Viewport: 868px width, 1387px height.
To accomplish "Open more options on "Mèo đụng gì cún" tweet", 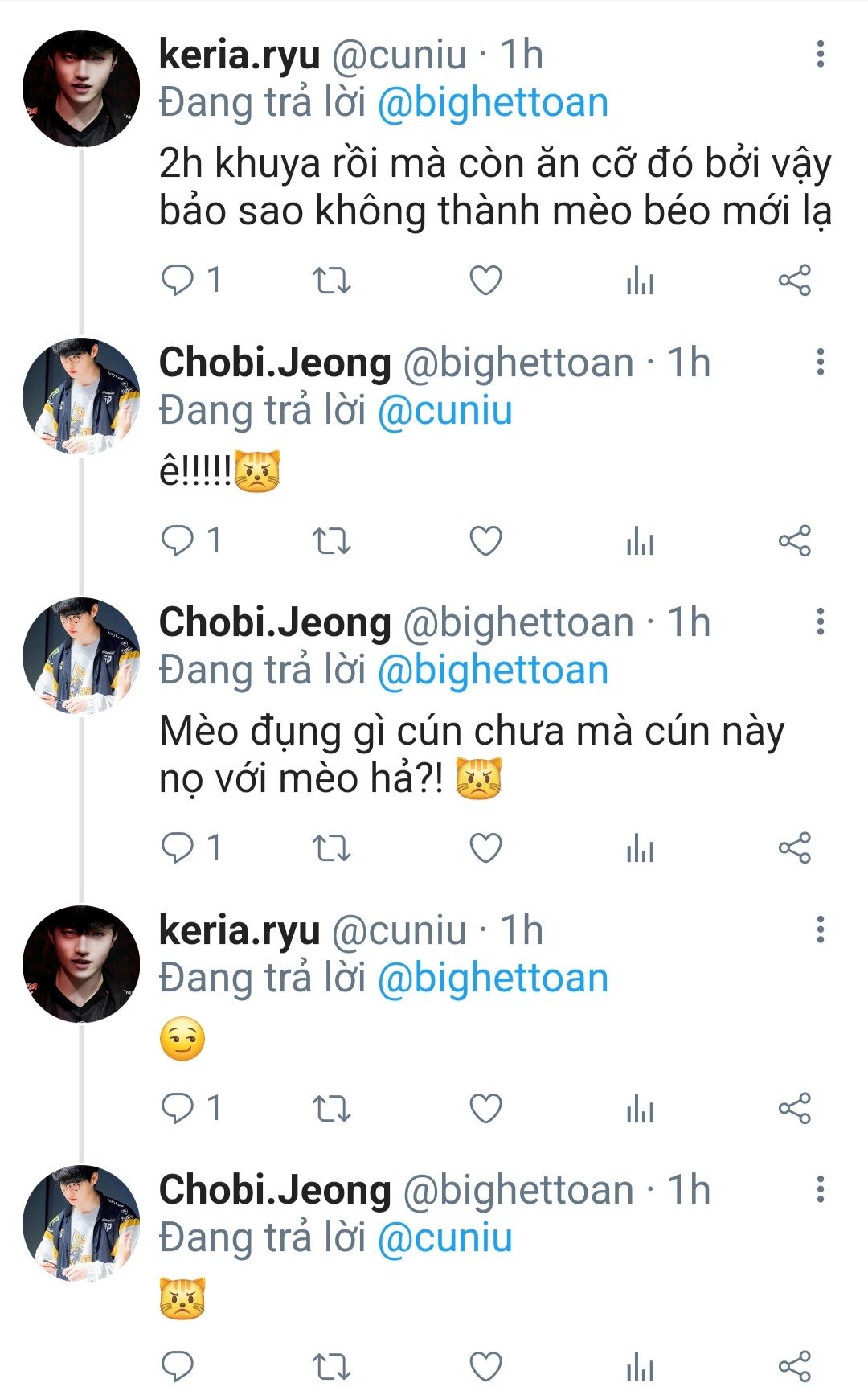I will (x=821, y=622).
